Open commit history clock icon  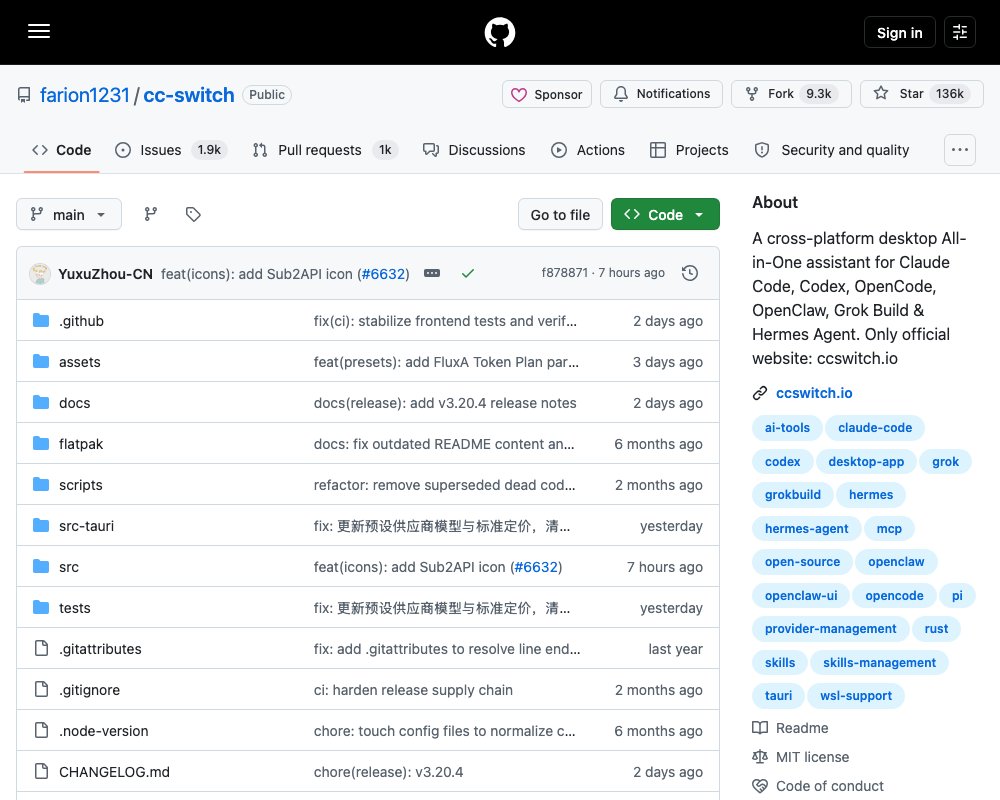[x=689, y=273]
